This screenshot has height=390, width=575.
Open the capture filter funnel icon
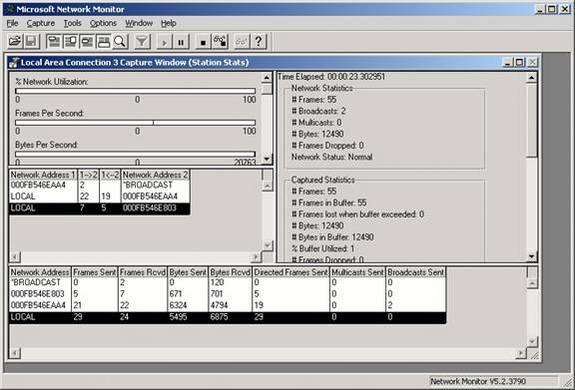coord(142,41)
